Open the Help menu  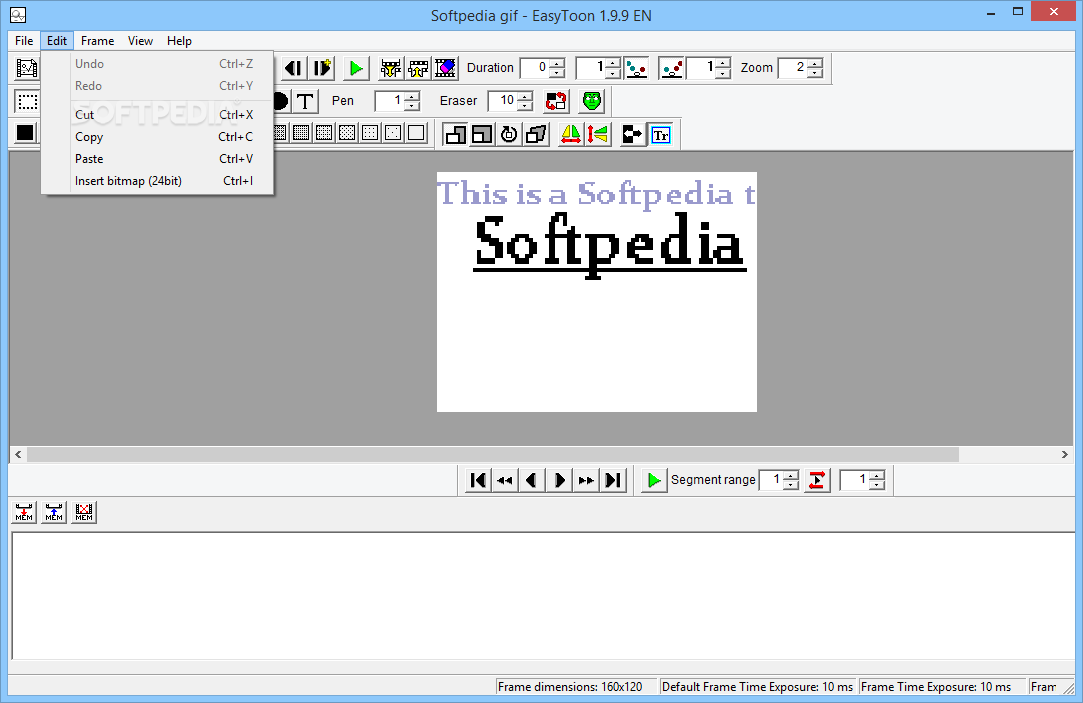pyautogui.click(x=180, y=41)
